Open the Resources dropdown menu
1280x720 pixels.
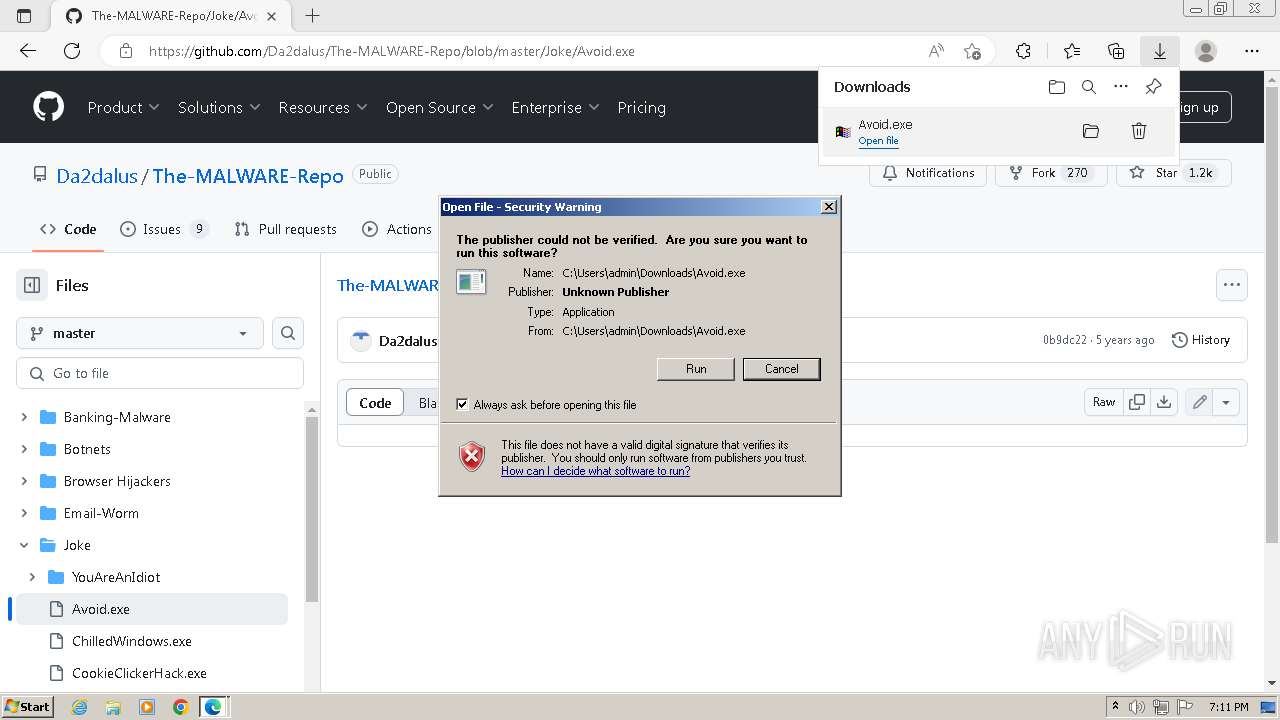click(323, 107)
